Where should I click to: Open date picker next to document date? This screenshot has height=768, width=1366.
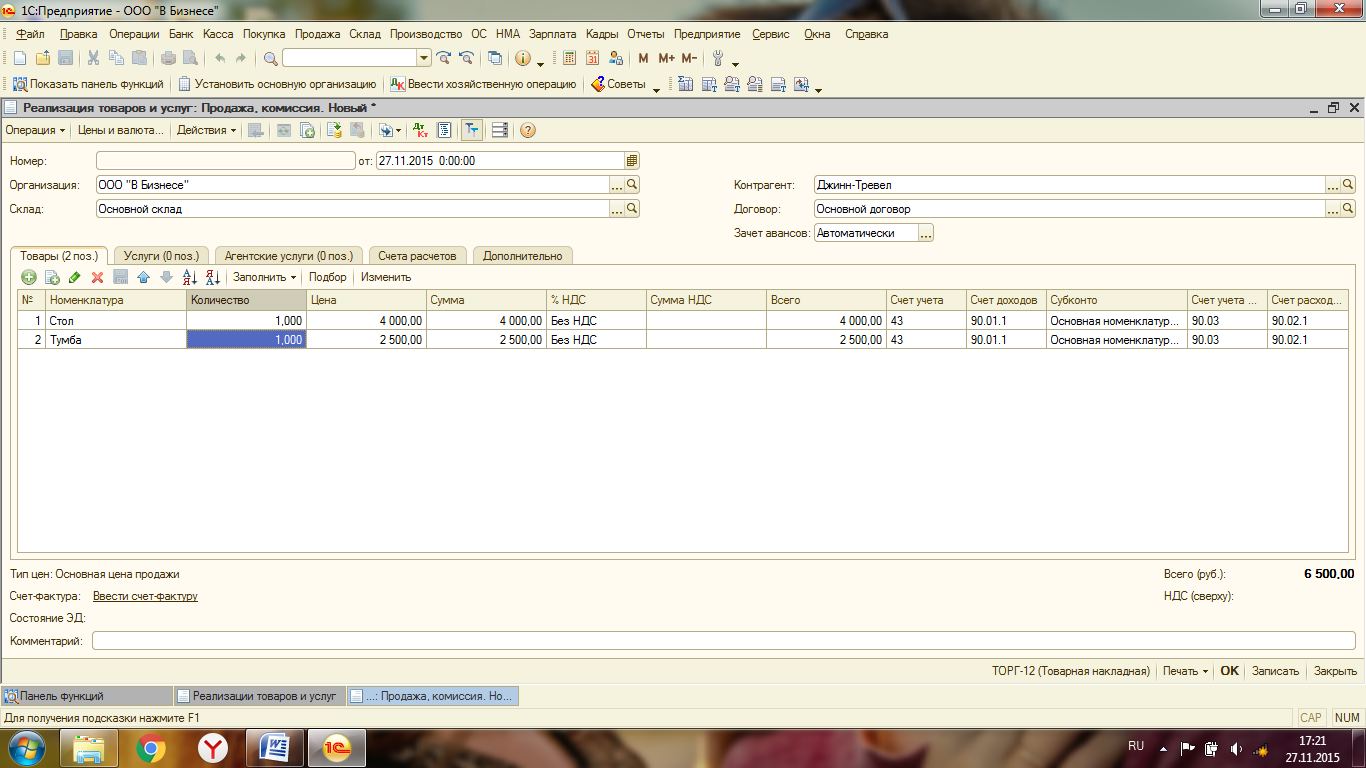632,160
